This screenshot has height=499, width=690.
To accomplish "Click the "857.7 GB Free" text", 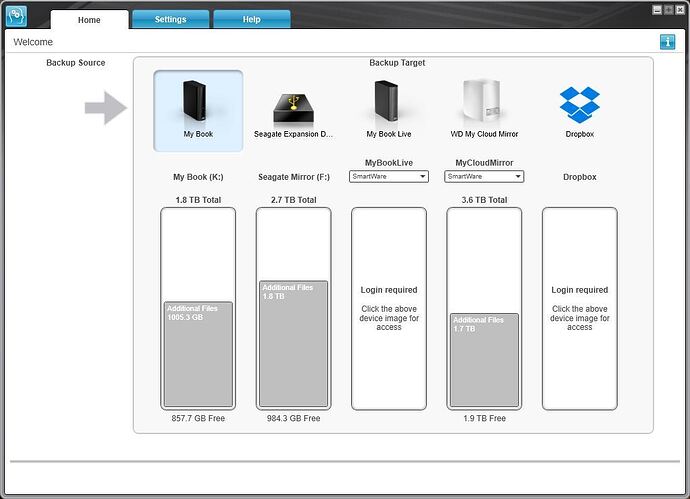I will [198, 418].
